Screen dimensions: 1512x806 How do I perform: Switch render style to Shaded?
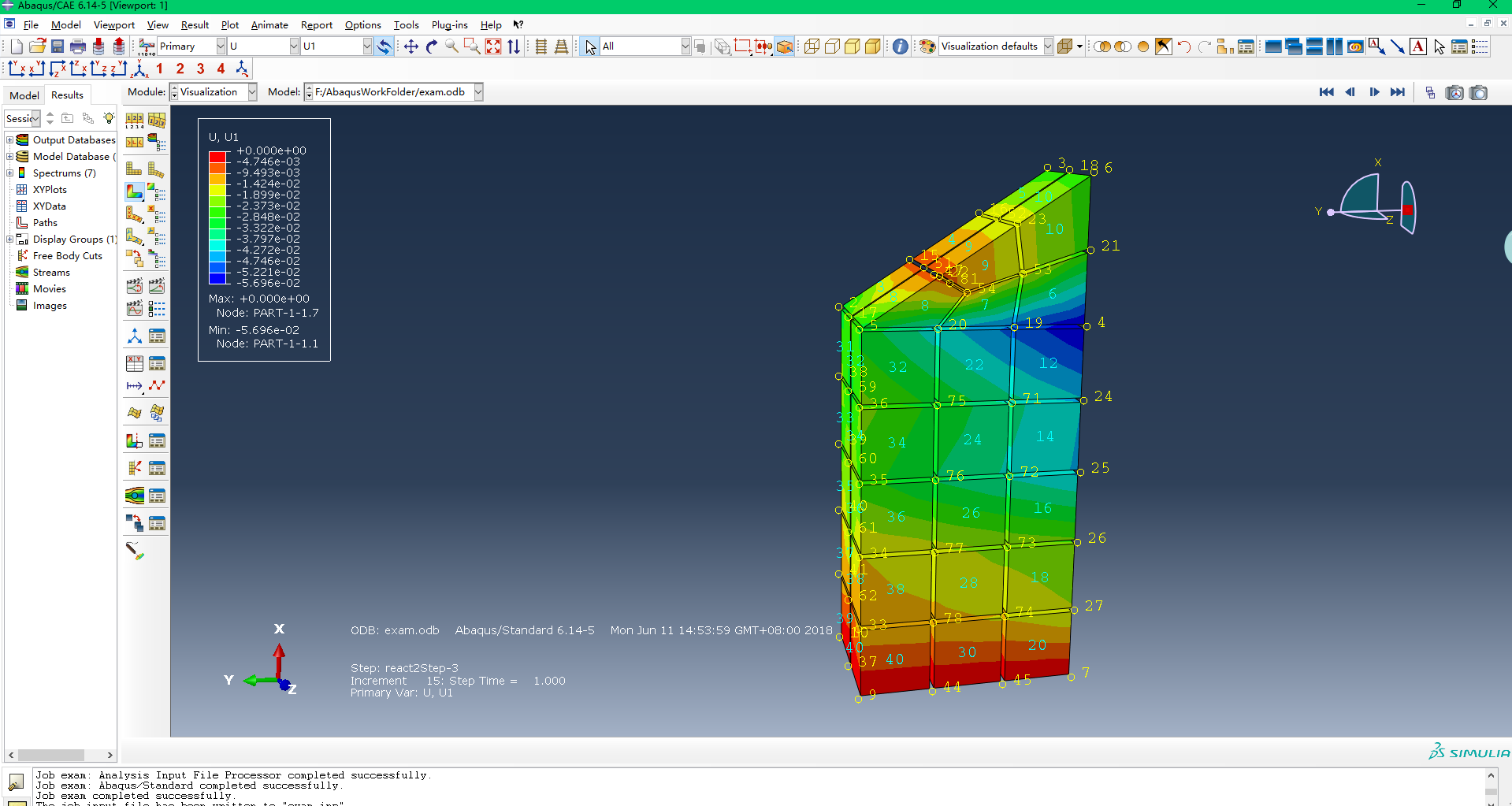[x=873, y=46]
